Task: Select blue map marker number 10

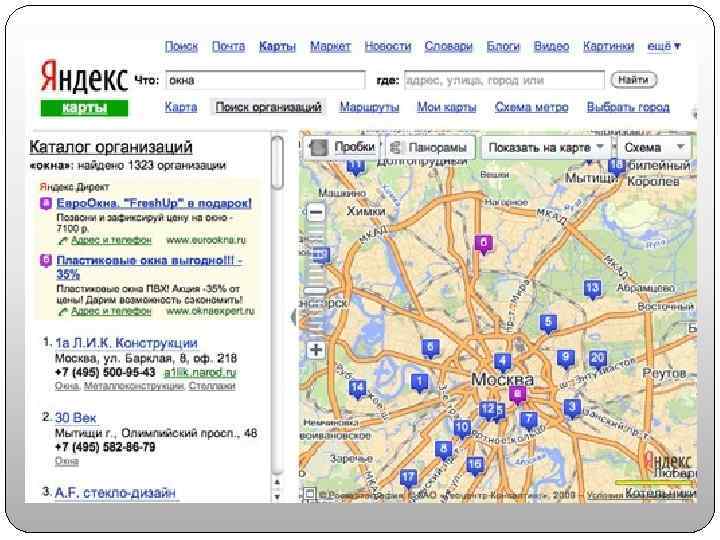Action: coord(462,428)
